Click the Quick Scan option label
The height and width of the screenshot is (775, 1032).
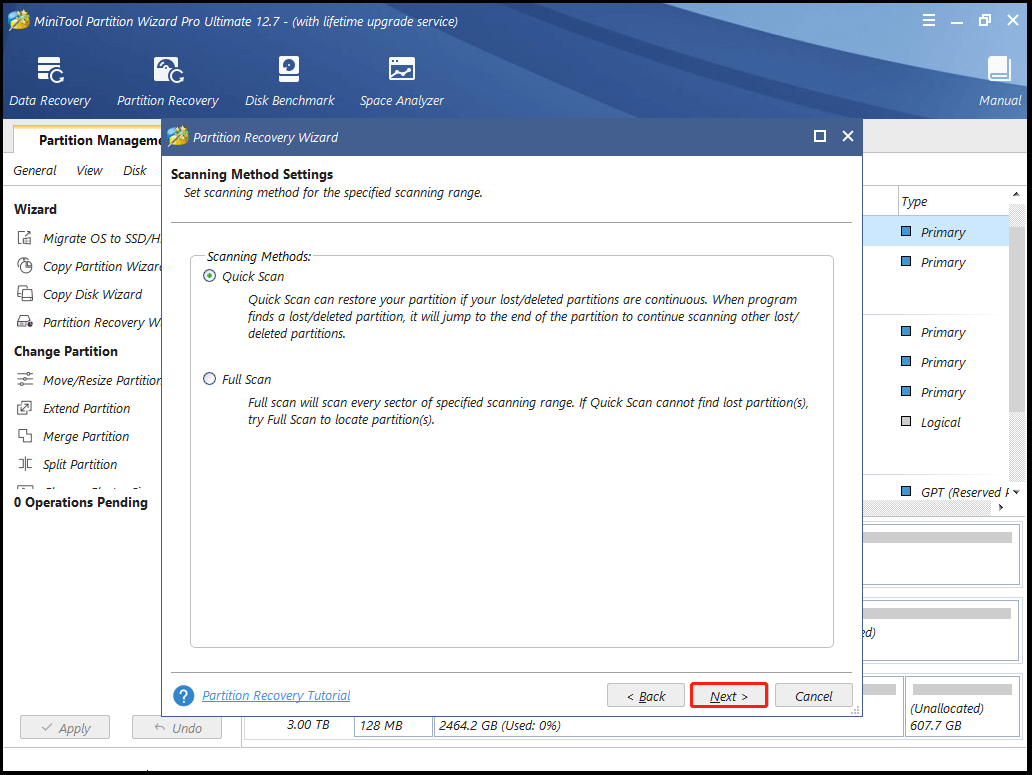pos(253,276)
